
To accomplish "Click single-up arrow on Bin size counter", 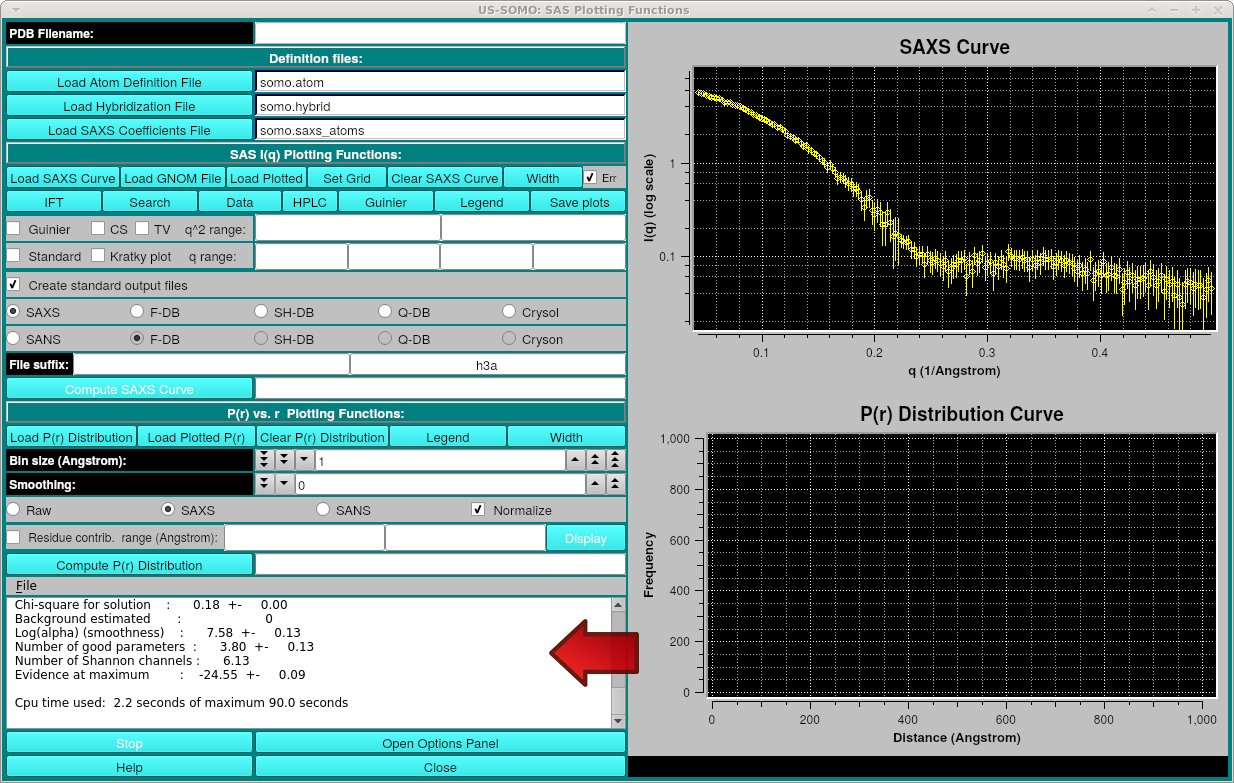I will click(x=576, y=460).
